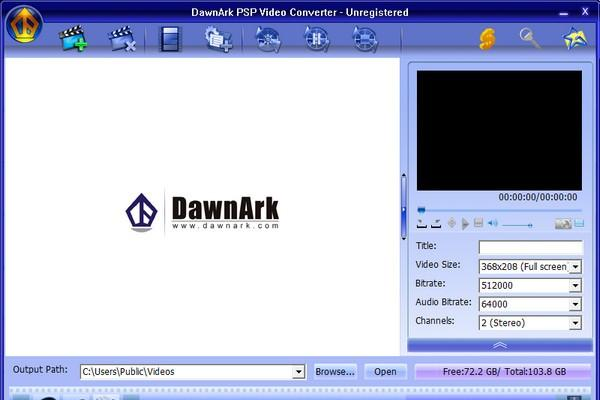Viewport: 600px width, 400px height.
Task: Click the www.dawnark.com logo text
Action: click(x=225, y=226)
